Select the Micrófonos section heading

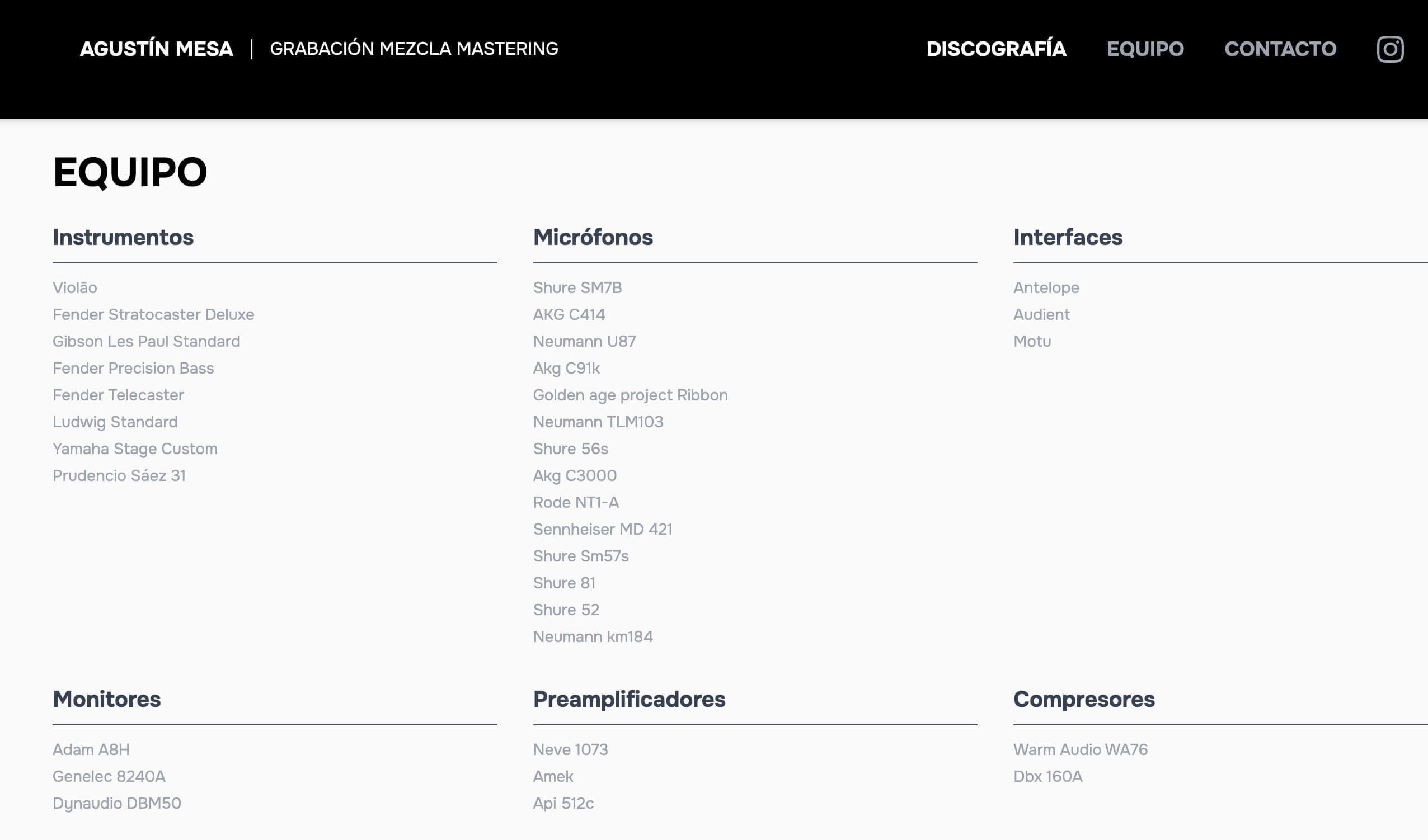pyautogui.click(x=593, y=237)
